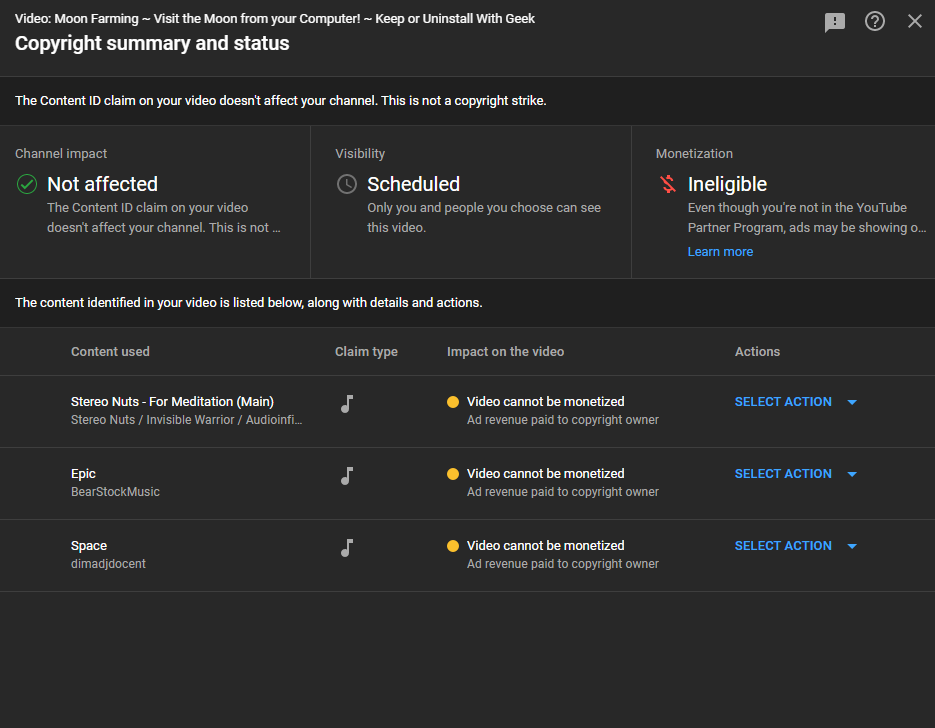
Task: Follow the Learn more link under Monetization
Action: point(720,252)
